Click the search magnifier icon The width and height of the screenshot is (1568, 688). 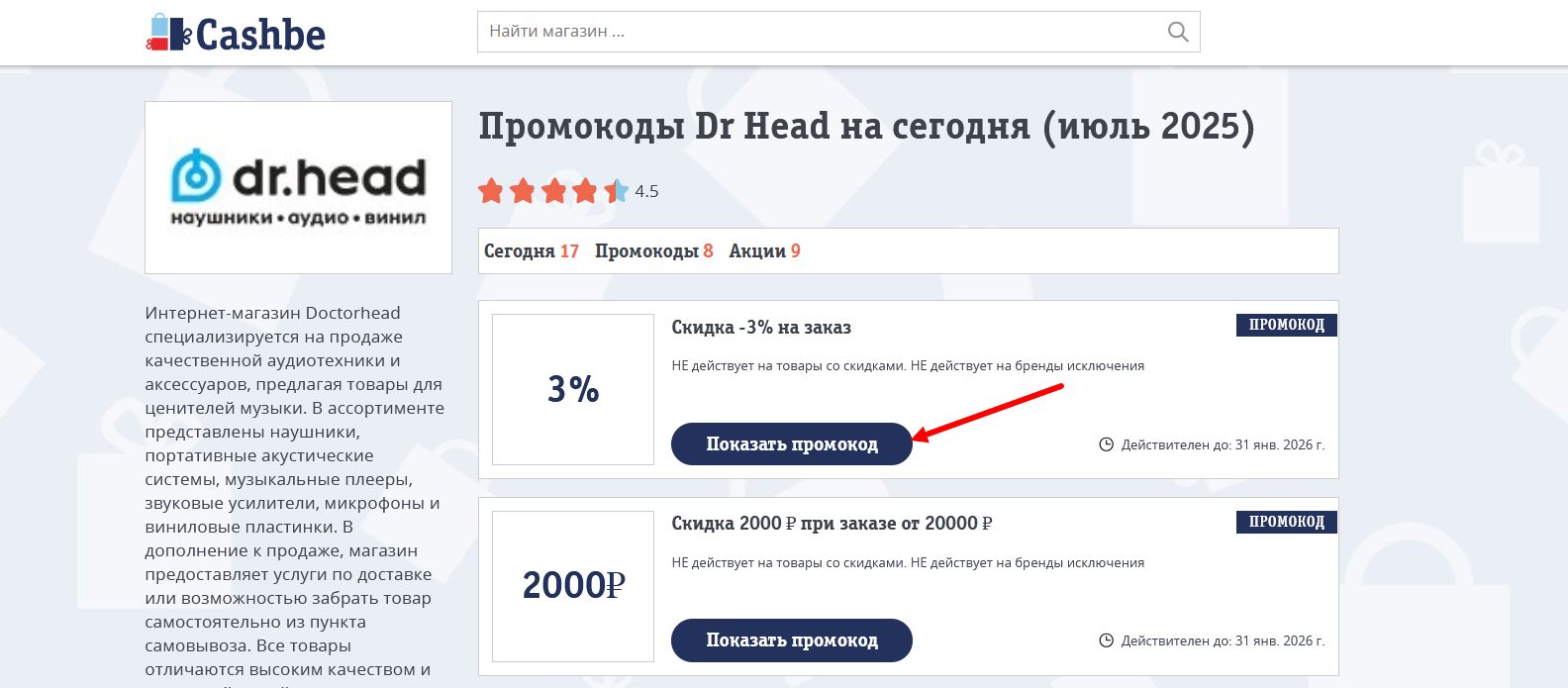(1178, 32)
